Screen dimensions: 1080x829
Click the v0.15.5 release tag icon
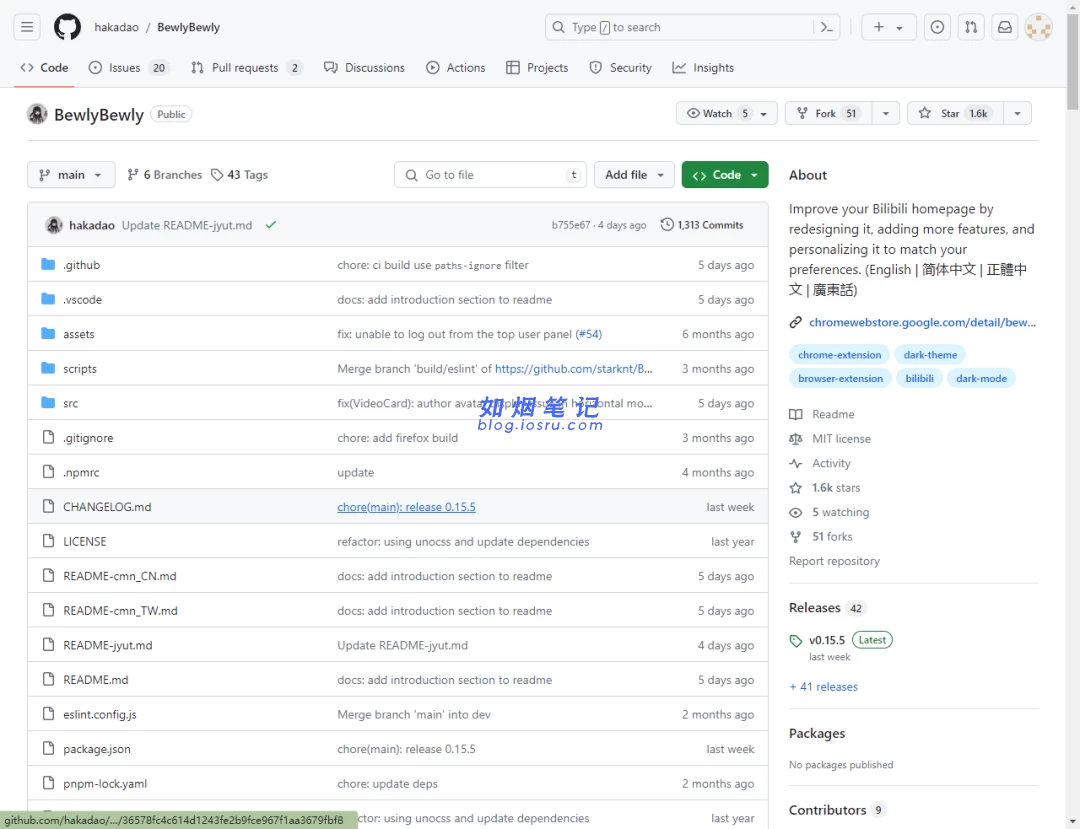[796, 640]
